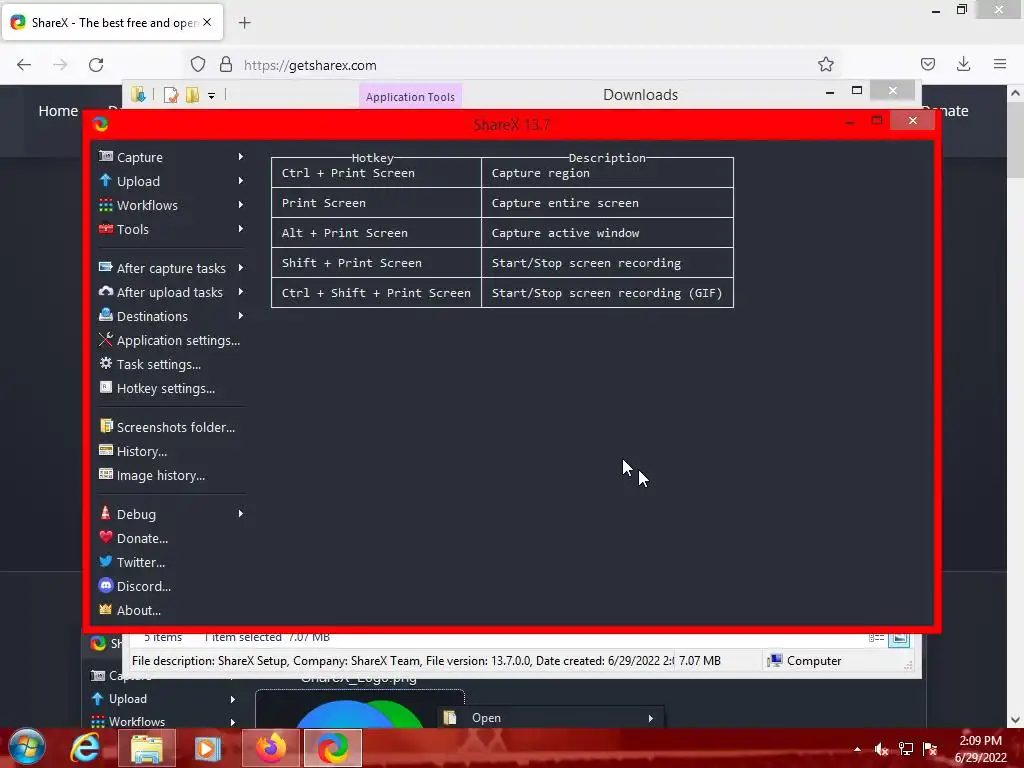
Task: Launch Internet Explorer from taskbar
Action: click(85, 748)
